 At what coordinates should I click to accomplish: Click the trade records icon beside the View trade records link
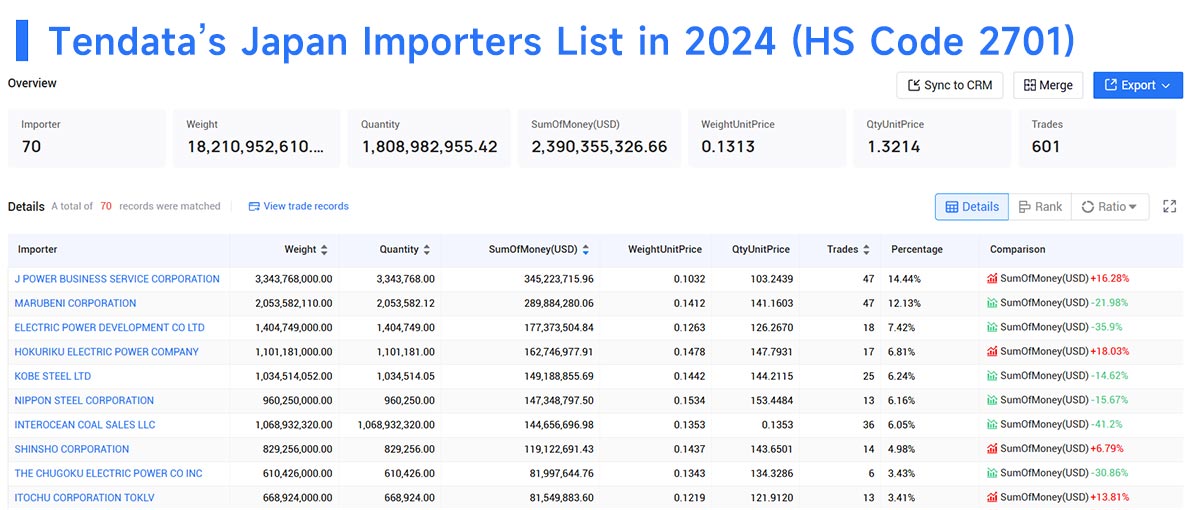click(254, 206)
